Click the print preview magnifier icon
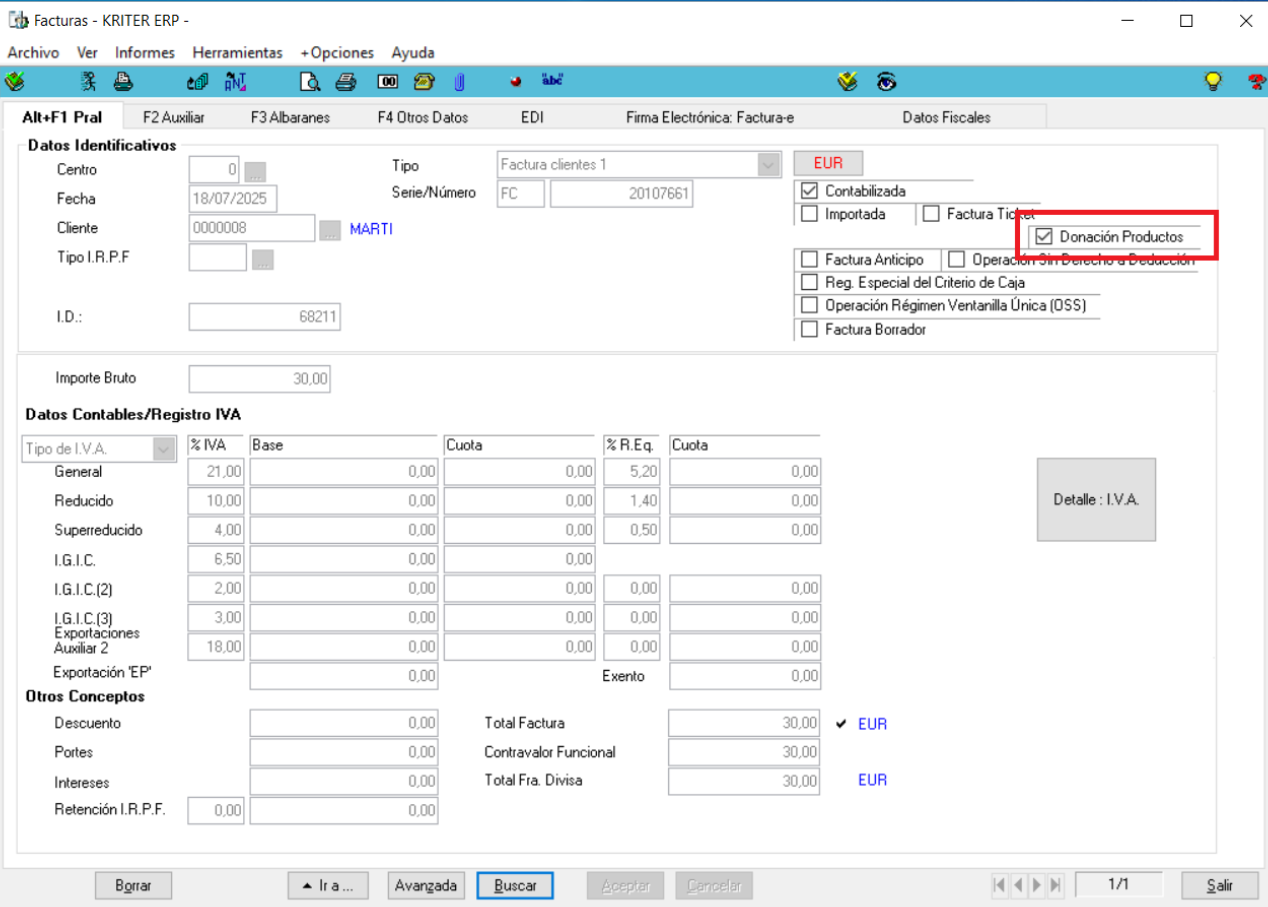 (x=311, y=83)
